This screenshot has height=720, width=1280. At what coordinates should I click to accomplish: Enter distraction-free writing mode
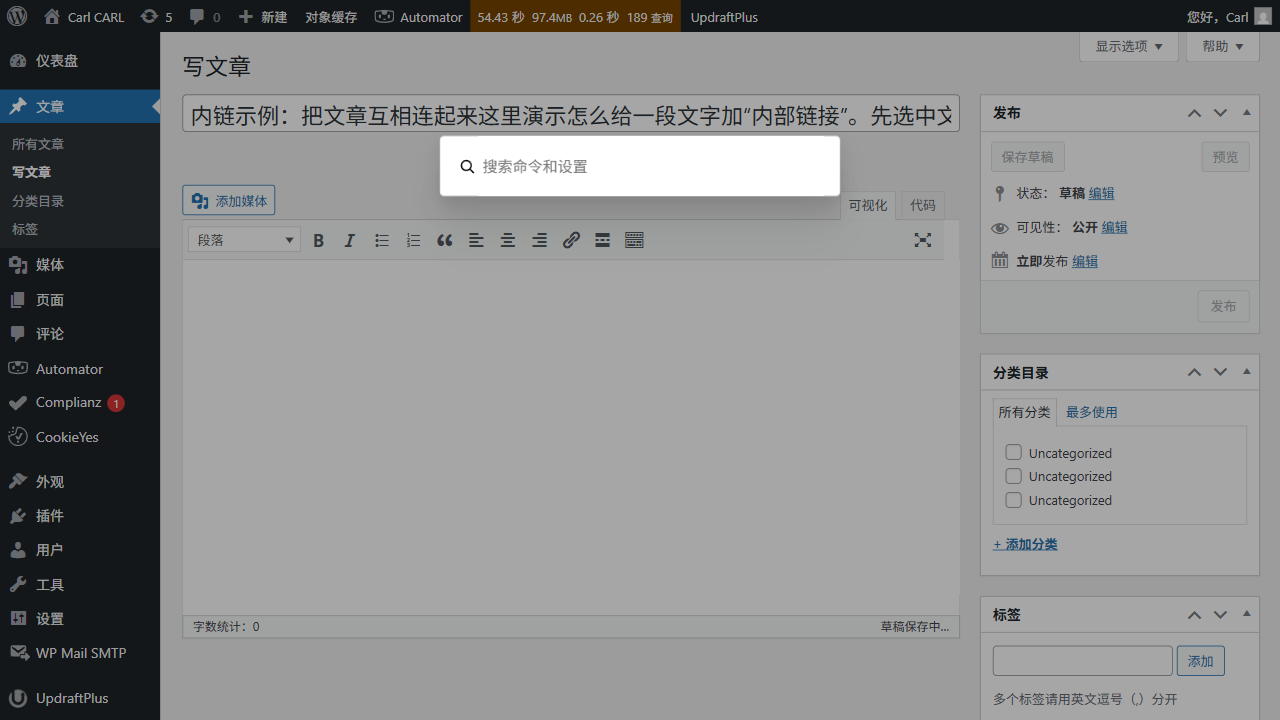(922, 240)
